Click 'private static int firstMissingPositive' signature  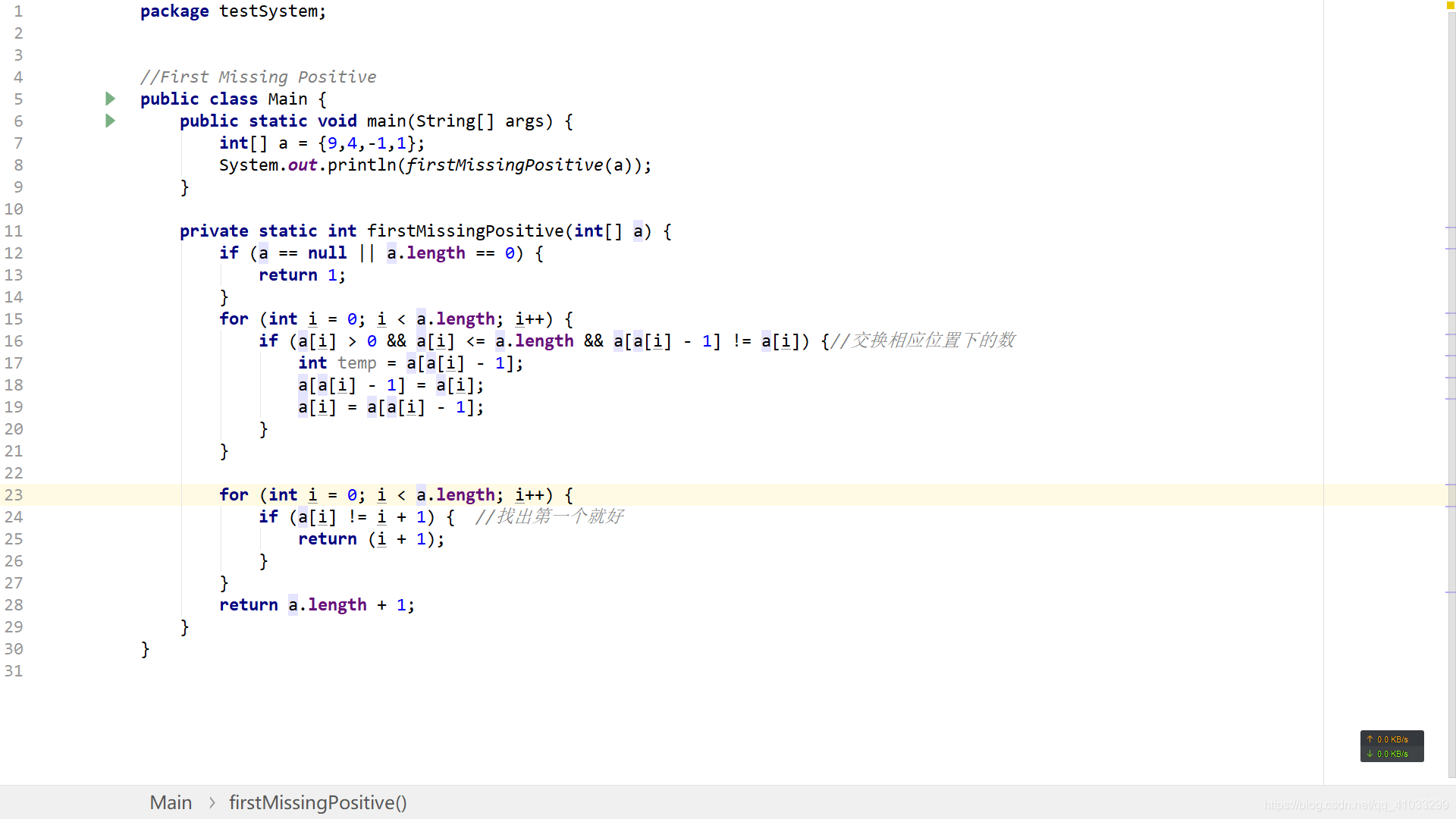click(372, 231)
